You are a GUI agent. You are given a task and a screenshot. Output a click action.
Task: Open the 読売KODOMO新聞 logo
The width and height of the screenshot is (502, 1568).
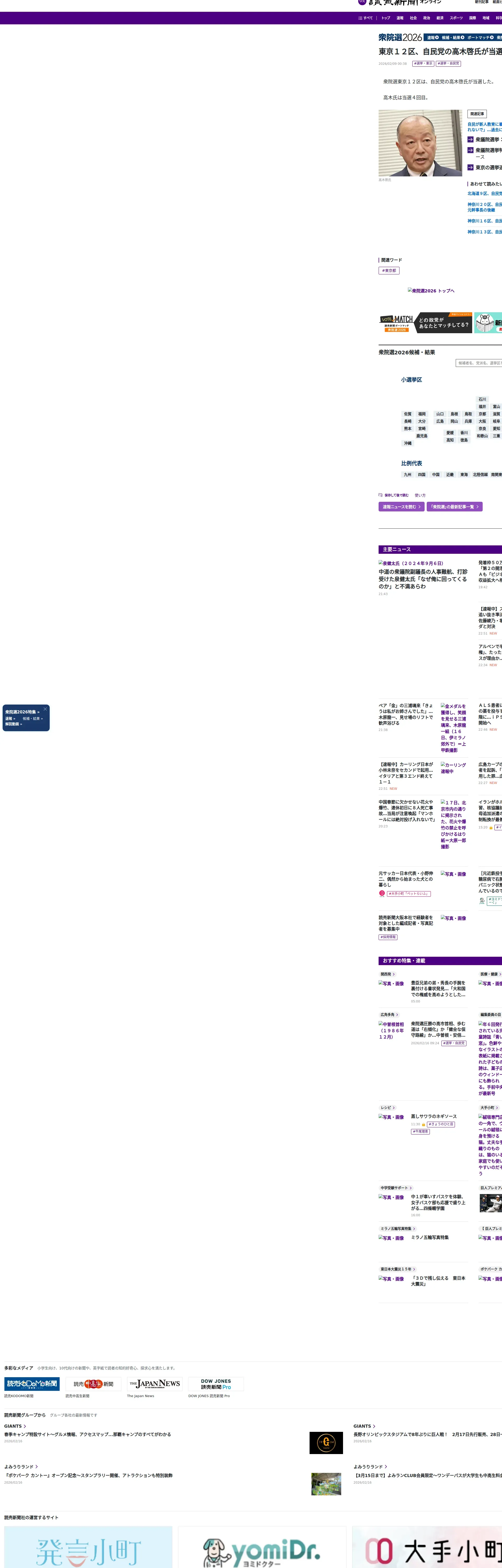click(32, 1383)
